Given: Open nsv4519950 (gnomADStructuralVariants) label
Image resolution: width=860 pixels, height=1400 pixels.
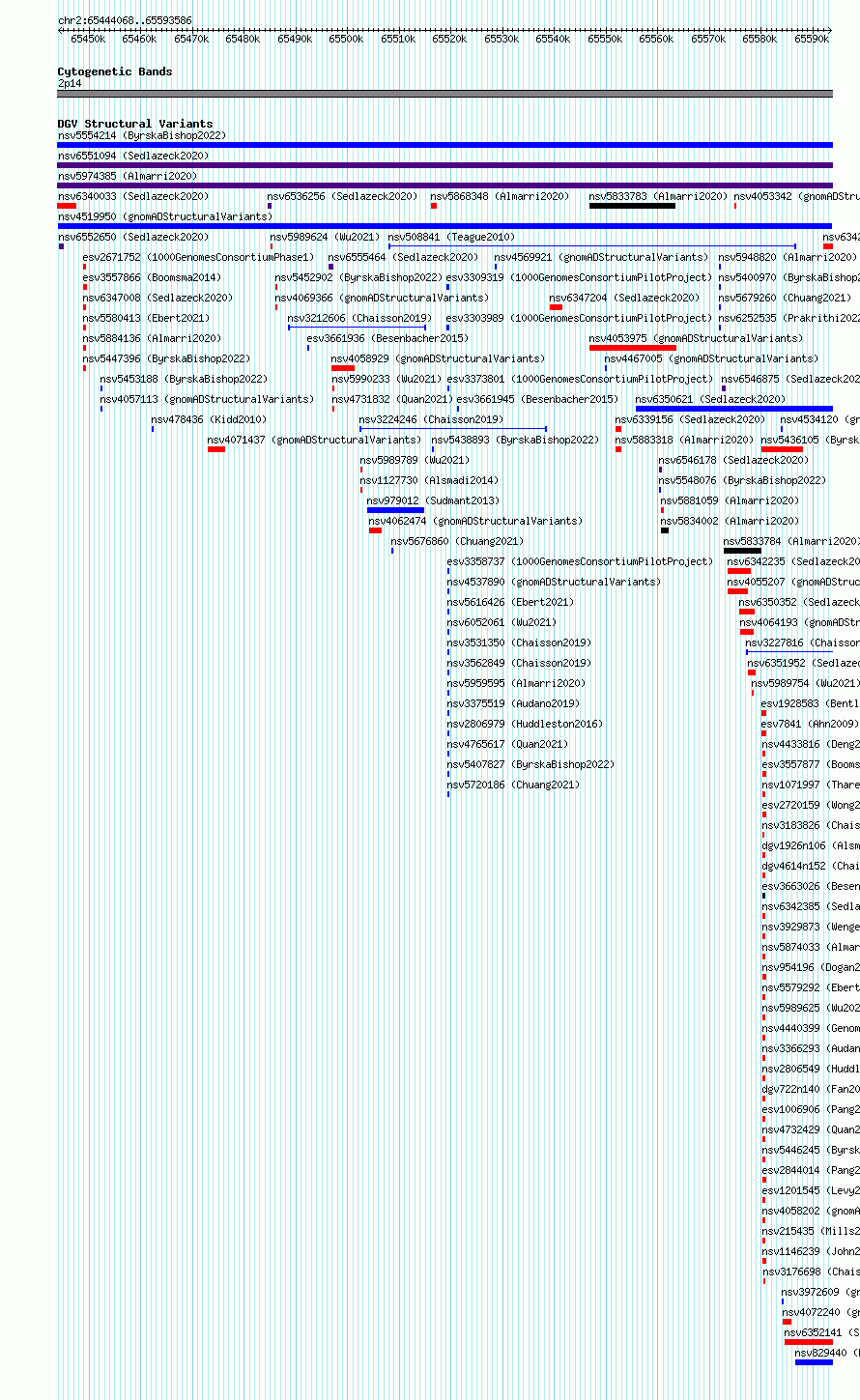Looking at the screenshot, I should pyautogui.click(x=165, y=216).
